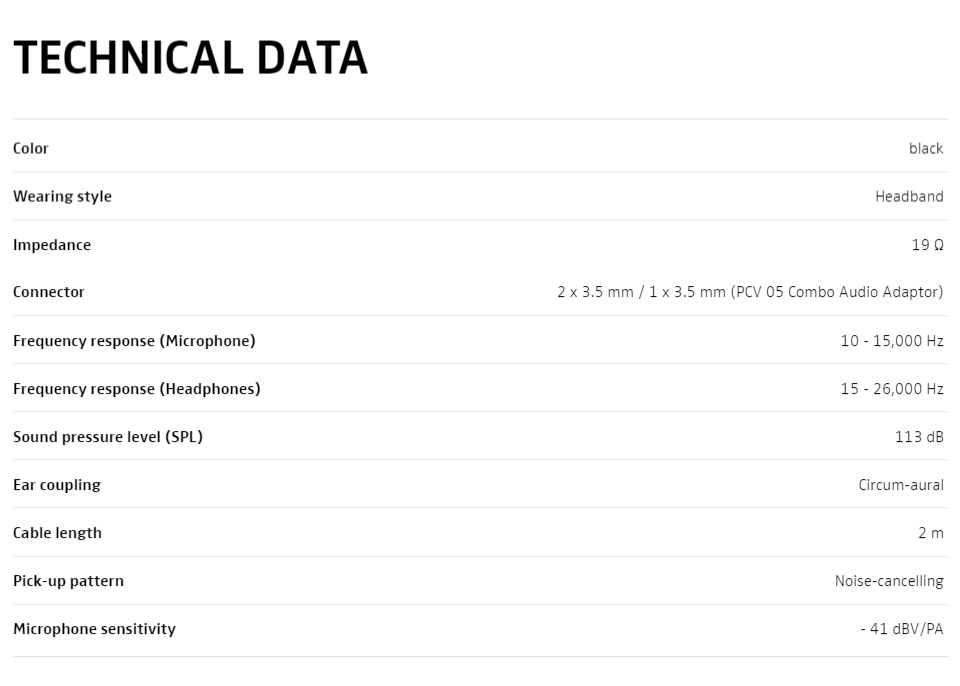The height and width of the screenshot is (686, 960).
Task: Select the Connector row label
Action: (49, 292)
